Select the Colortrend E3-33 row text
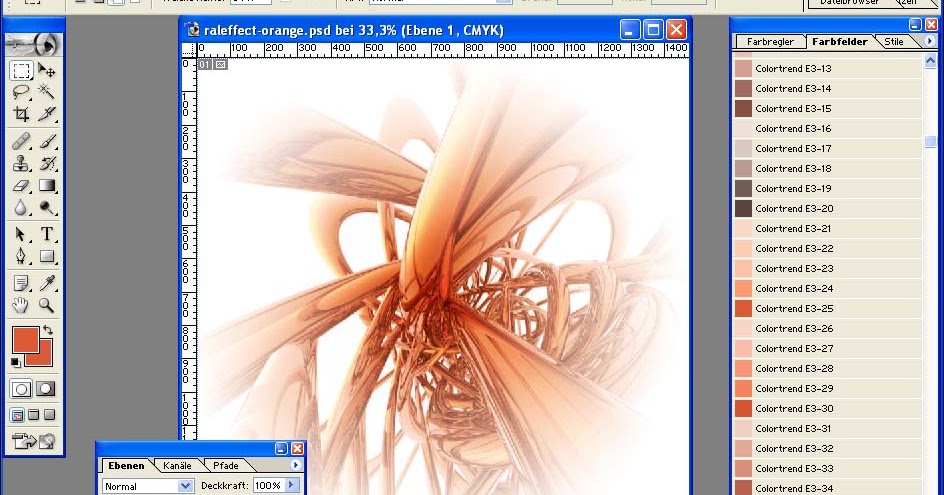 [x=794, y=469]
